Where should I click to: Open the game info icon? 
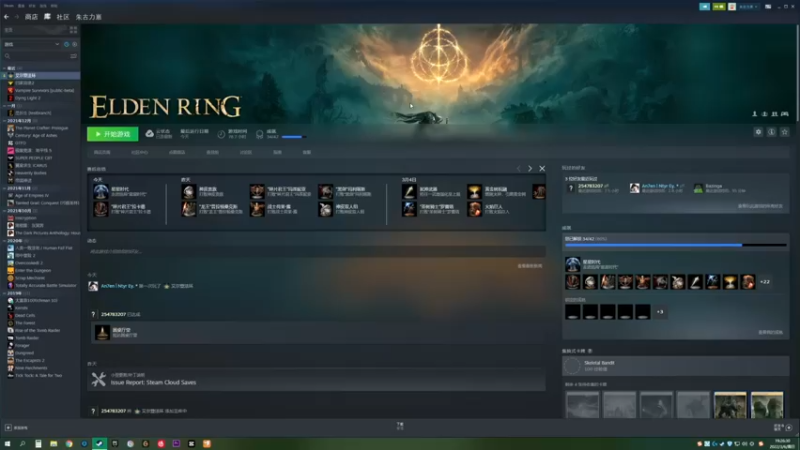tap(771, 132)
